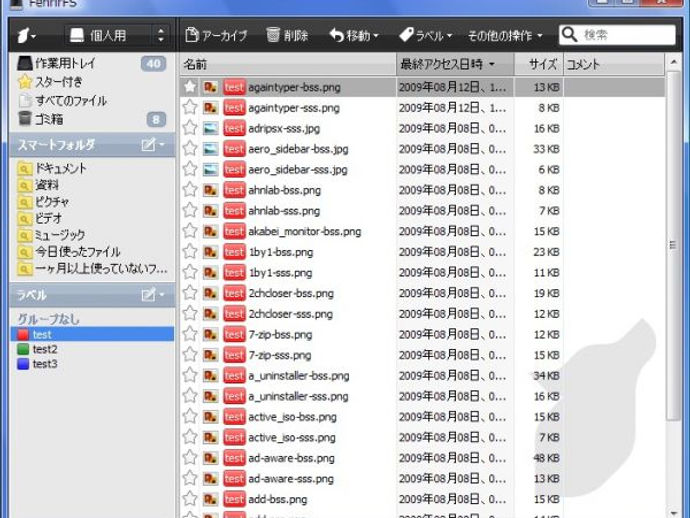Screen dimensions: 690x518
Task: Open the 一ヶ月以上使っていない smart folder
Action: pyautogui.click(x=92, y=268)
